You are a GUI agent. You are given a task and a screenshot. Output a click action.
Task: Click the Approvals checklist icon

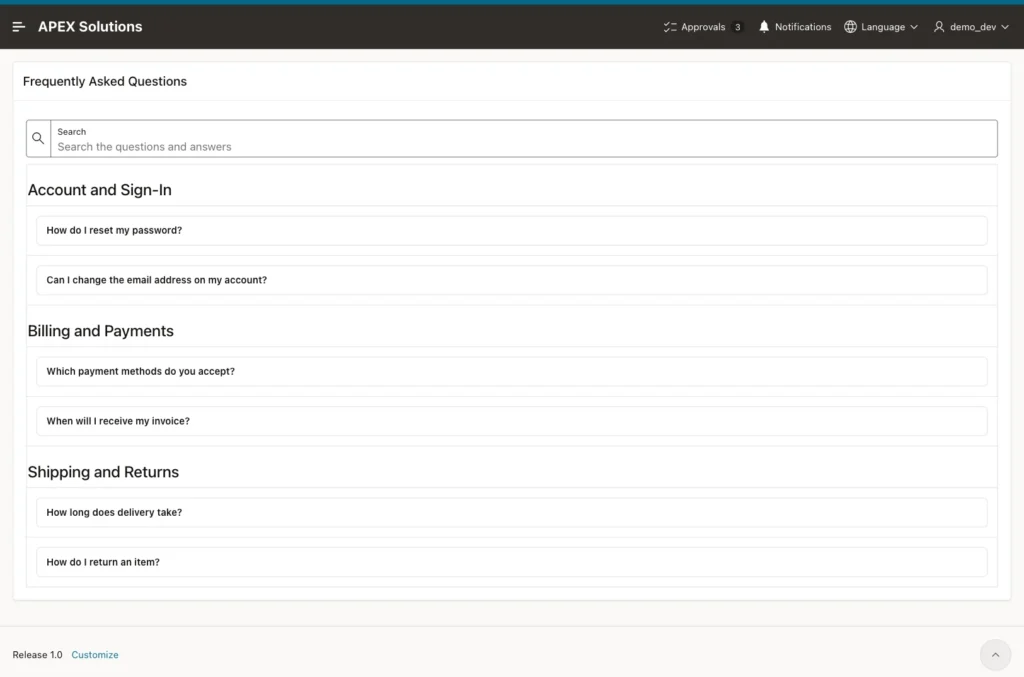(669, 27)
